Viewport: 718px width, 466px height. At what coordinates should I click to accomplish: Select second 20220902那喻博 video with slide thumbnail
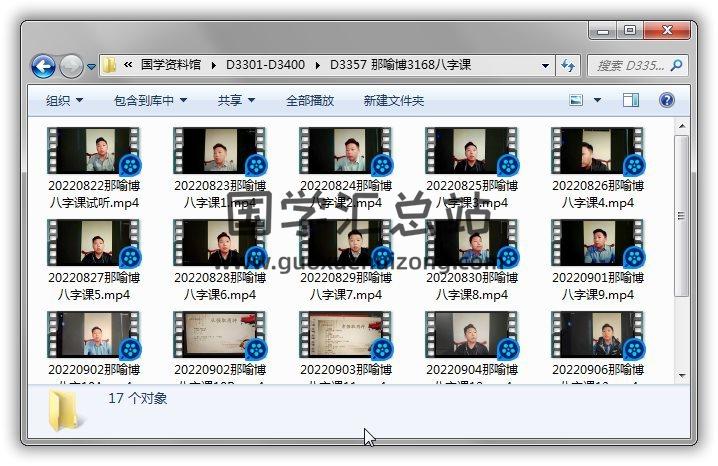click(x=220, y=335)
